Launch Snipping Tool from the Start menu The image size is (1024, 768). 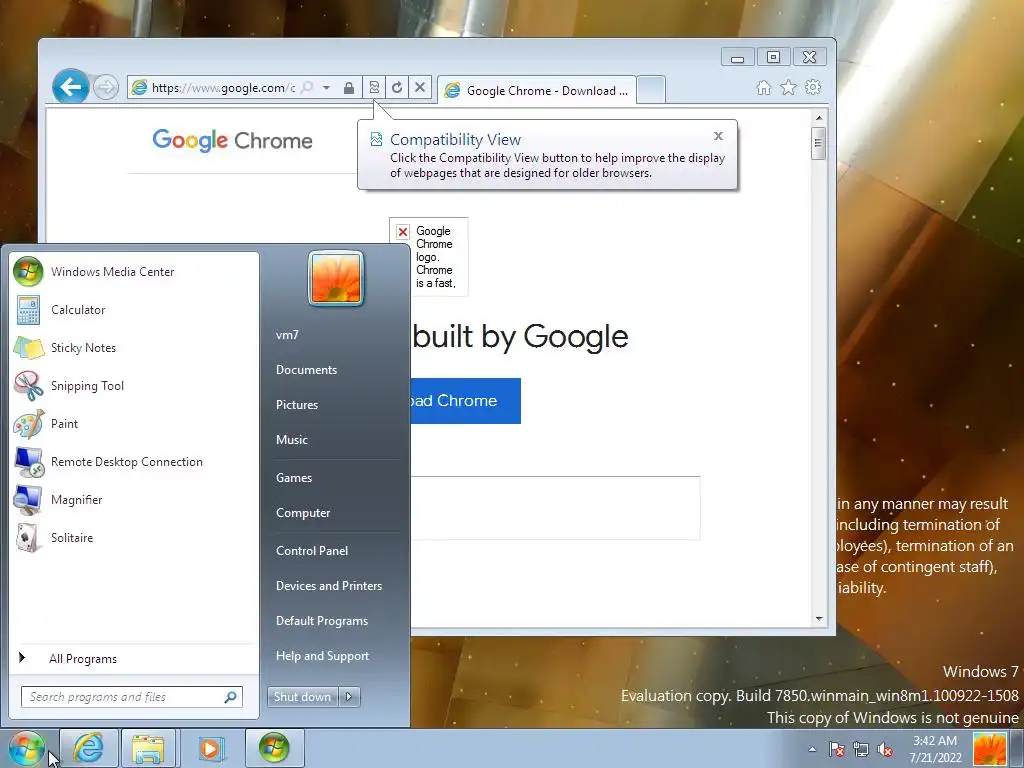click(134, 385)
